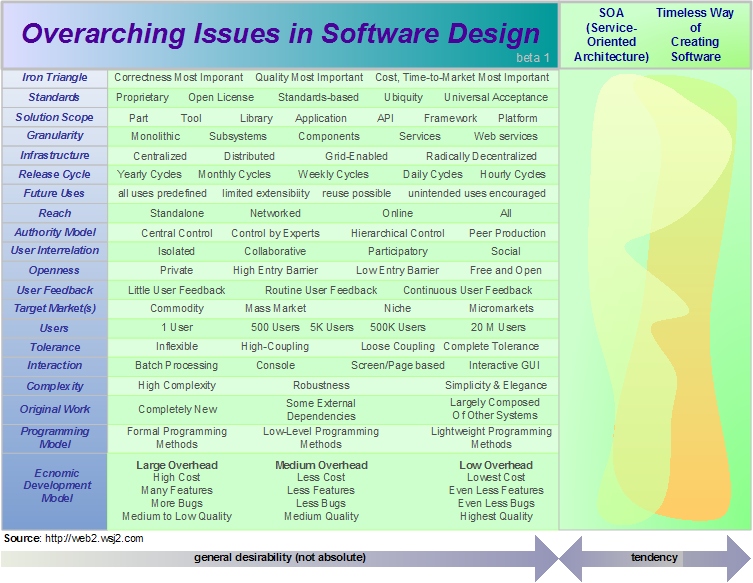Select the 'Reach' row label
Image resolution: width=753 pixels, height=583 pixels.
pyautogui.click(x=55, y=213)
